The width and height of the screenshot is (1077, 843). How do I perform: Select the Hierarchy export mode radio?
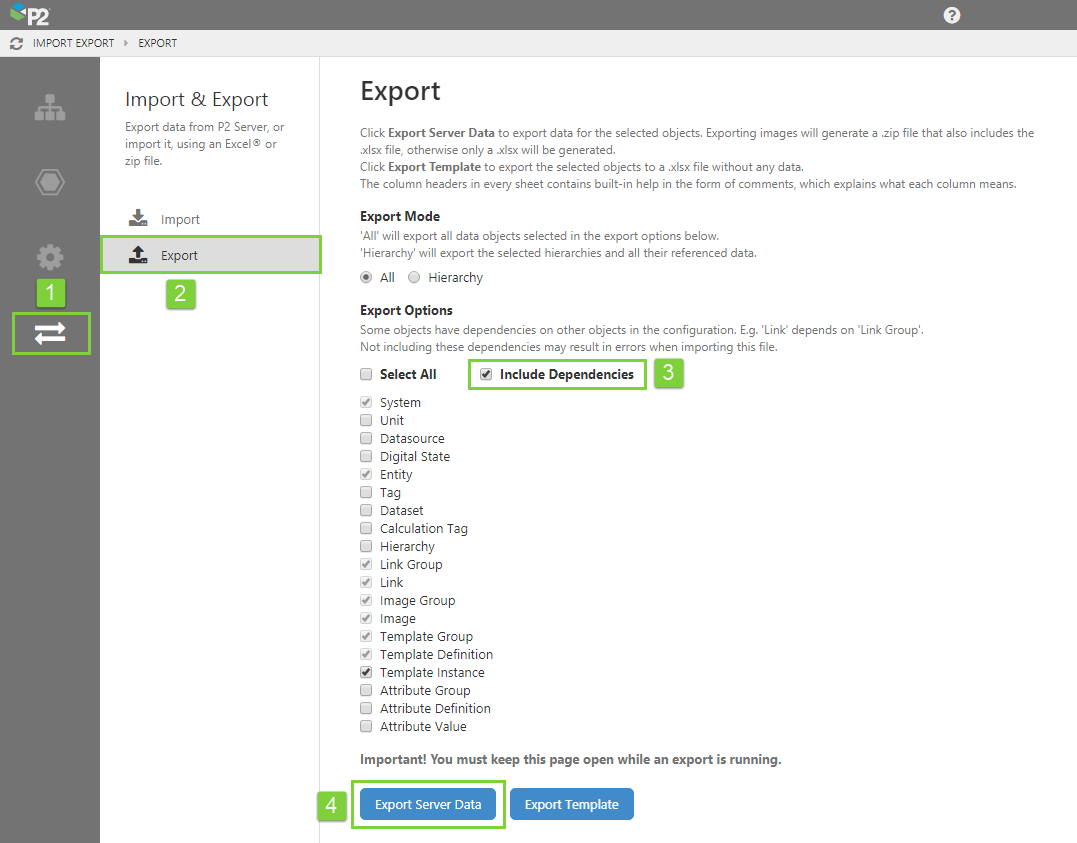coord(414,278)
